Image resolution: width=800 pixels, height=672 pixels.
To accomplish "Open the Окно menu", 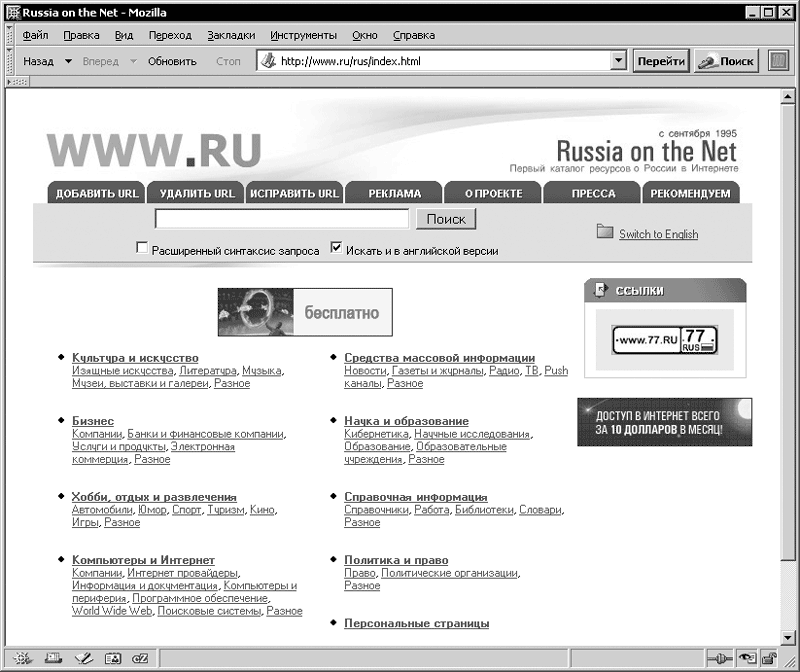I will pos(365,35).
